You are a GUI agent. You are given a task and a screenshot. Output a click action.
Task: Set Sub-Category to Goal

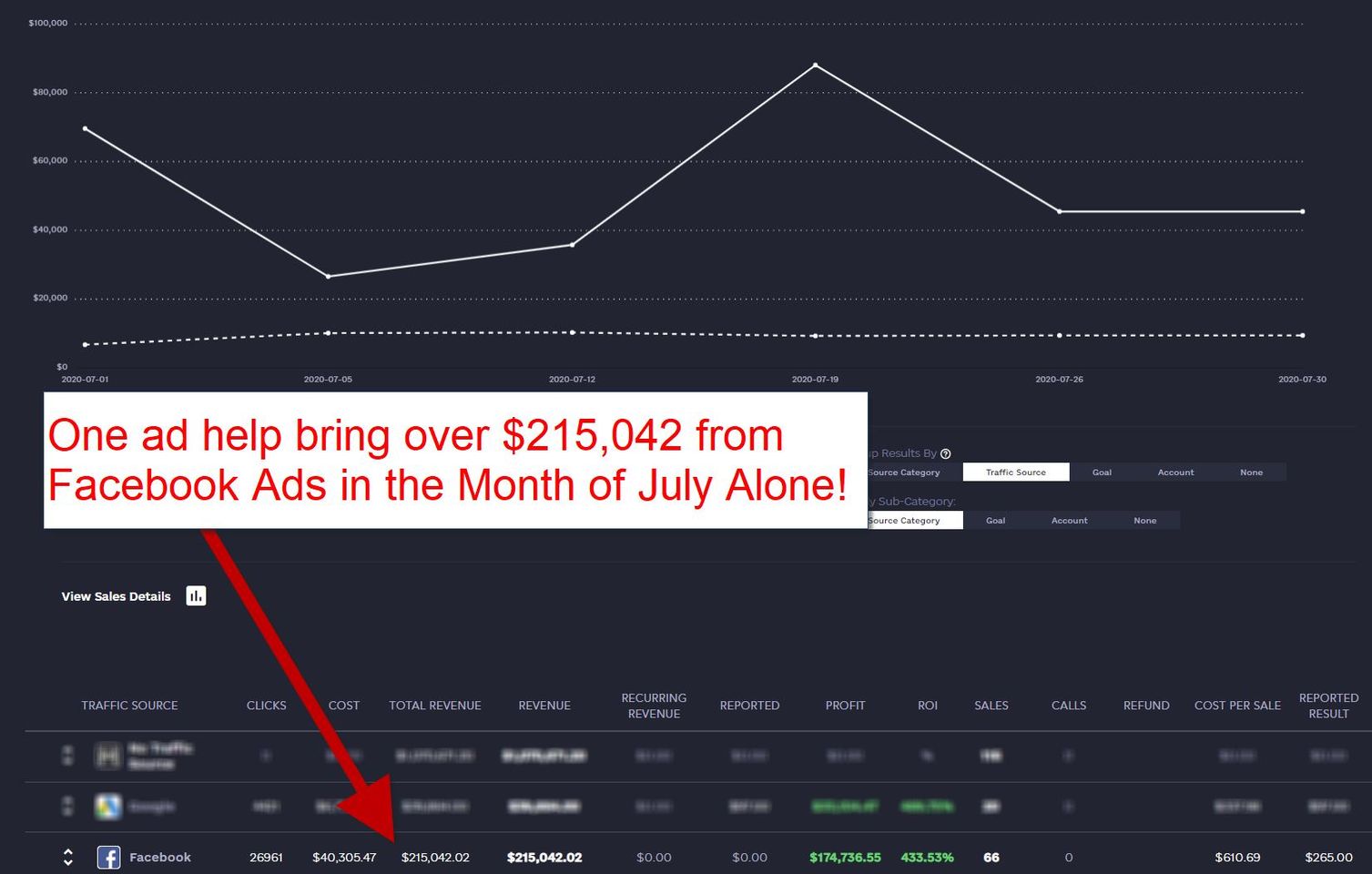pyautogui.click(x=995, y=521)
